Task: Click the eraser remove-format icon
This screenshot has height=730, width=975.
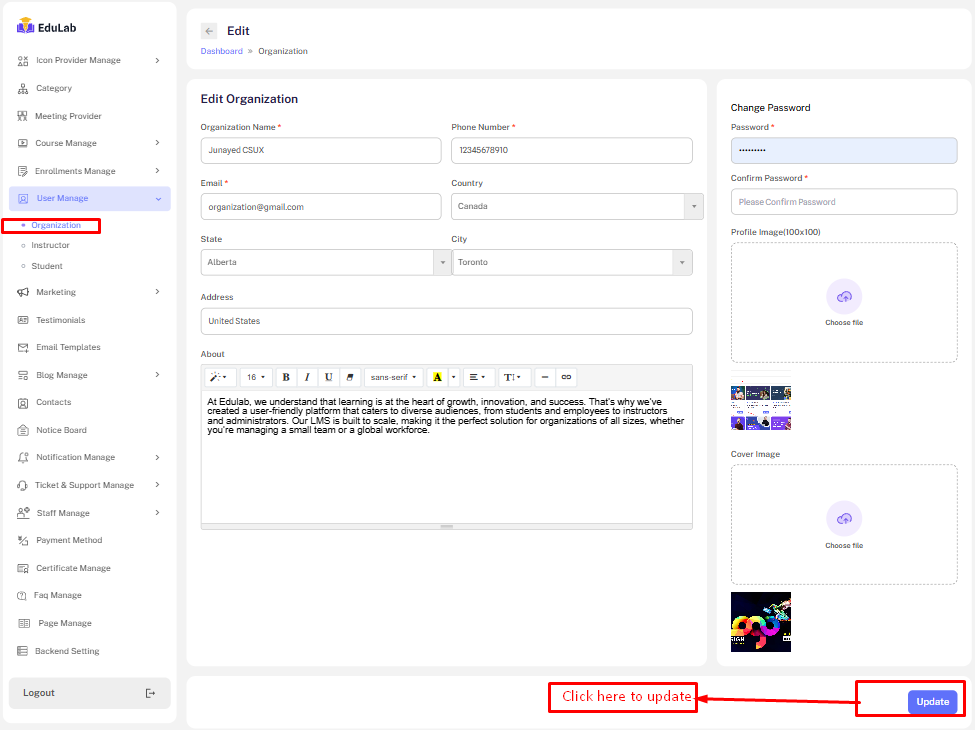Action: click(349, 377)
